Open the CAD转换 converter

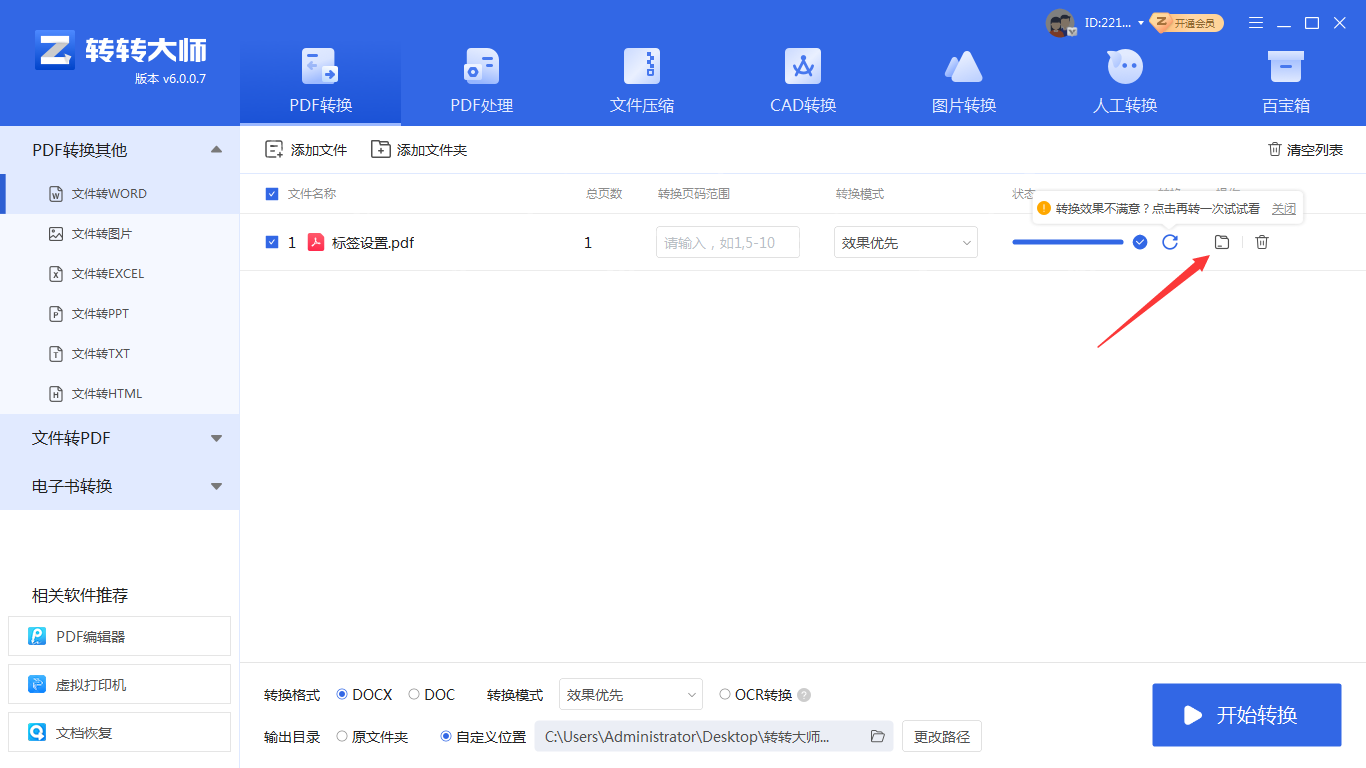pyautogui.click(x=802, y=80)
